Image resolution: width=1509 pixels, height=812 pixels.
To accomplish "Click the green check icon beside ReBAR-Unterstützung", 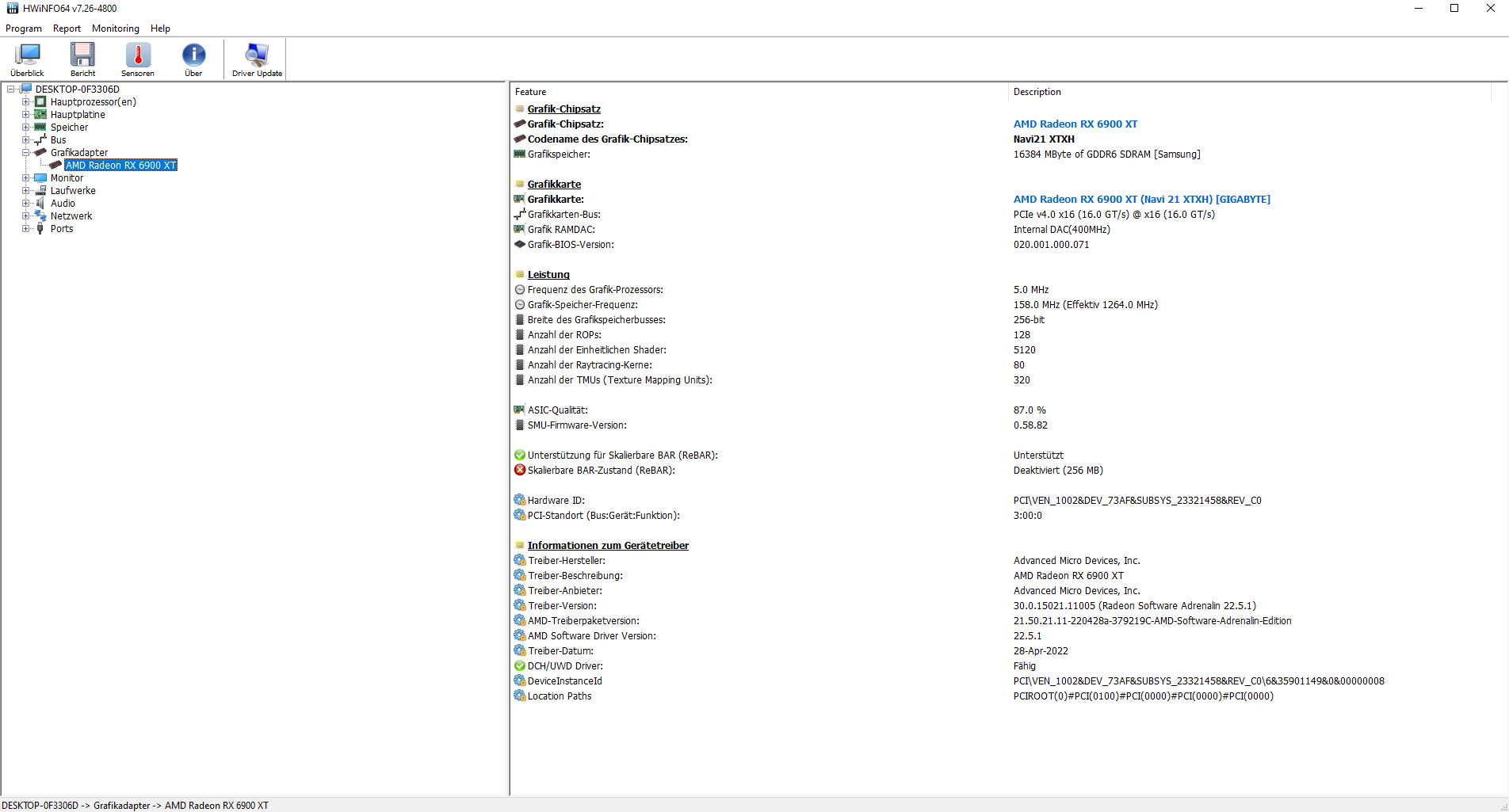I will 520,455.
